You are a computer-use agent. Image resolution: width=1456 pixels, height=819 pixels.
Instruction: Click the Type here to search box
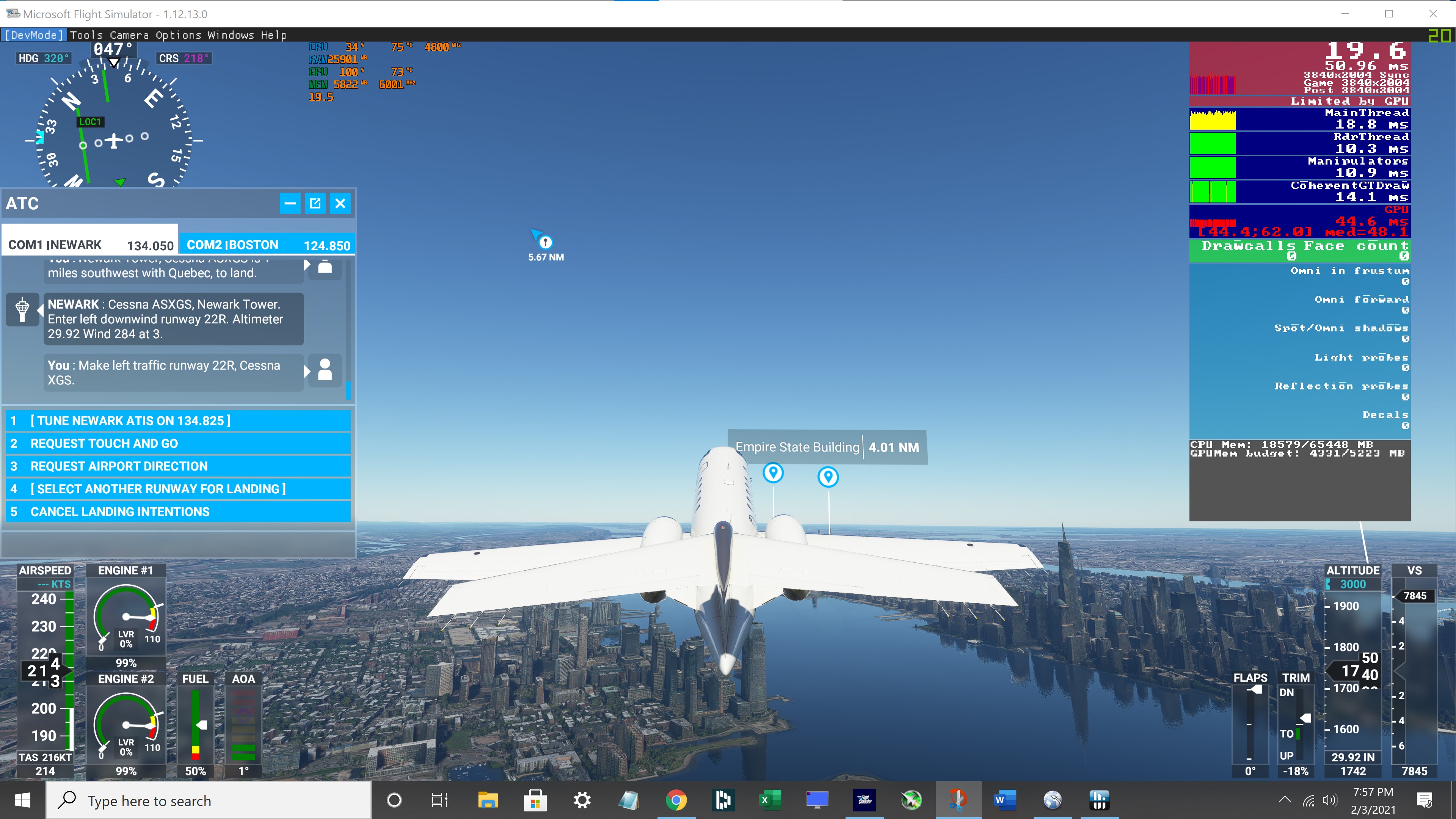(208, 800)
